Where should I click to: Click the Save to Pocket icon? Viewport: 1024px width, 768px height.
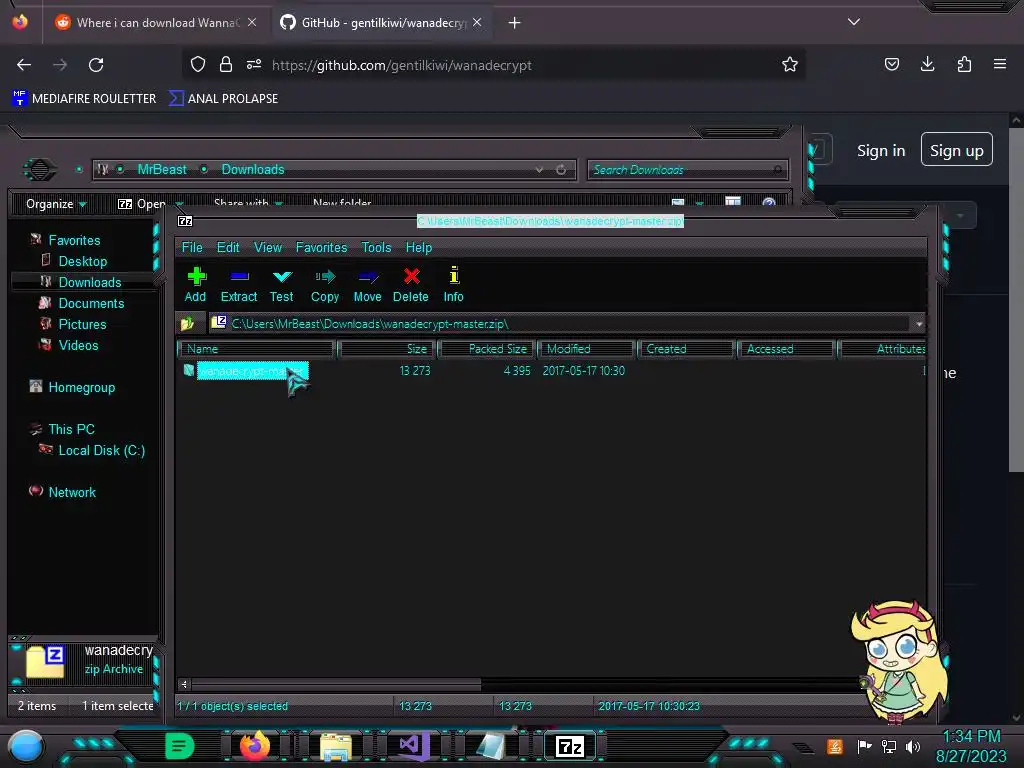tap(891, 64)
